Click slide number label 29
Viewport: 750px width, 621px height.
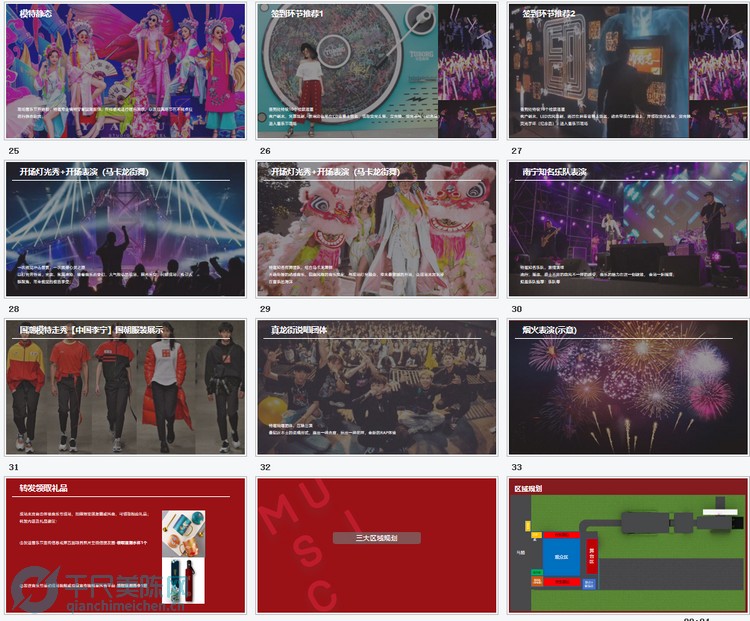(x=265, y=309)
